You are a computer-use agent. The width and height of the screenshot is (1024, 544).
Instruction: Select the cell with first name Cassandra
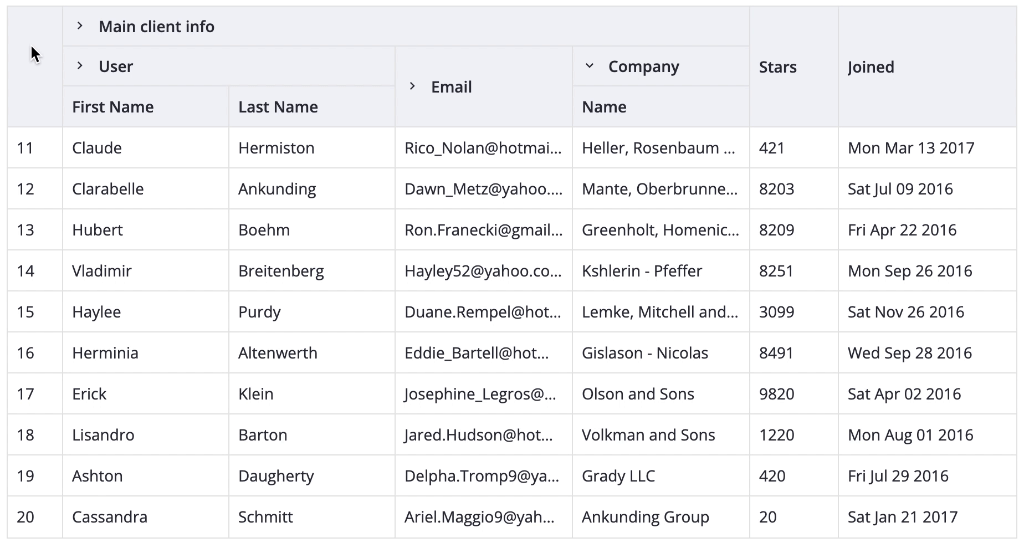pyautogui.click(x=146, y=517)
